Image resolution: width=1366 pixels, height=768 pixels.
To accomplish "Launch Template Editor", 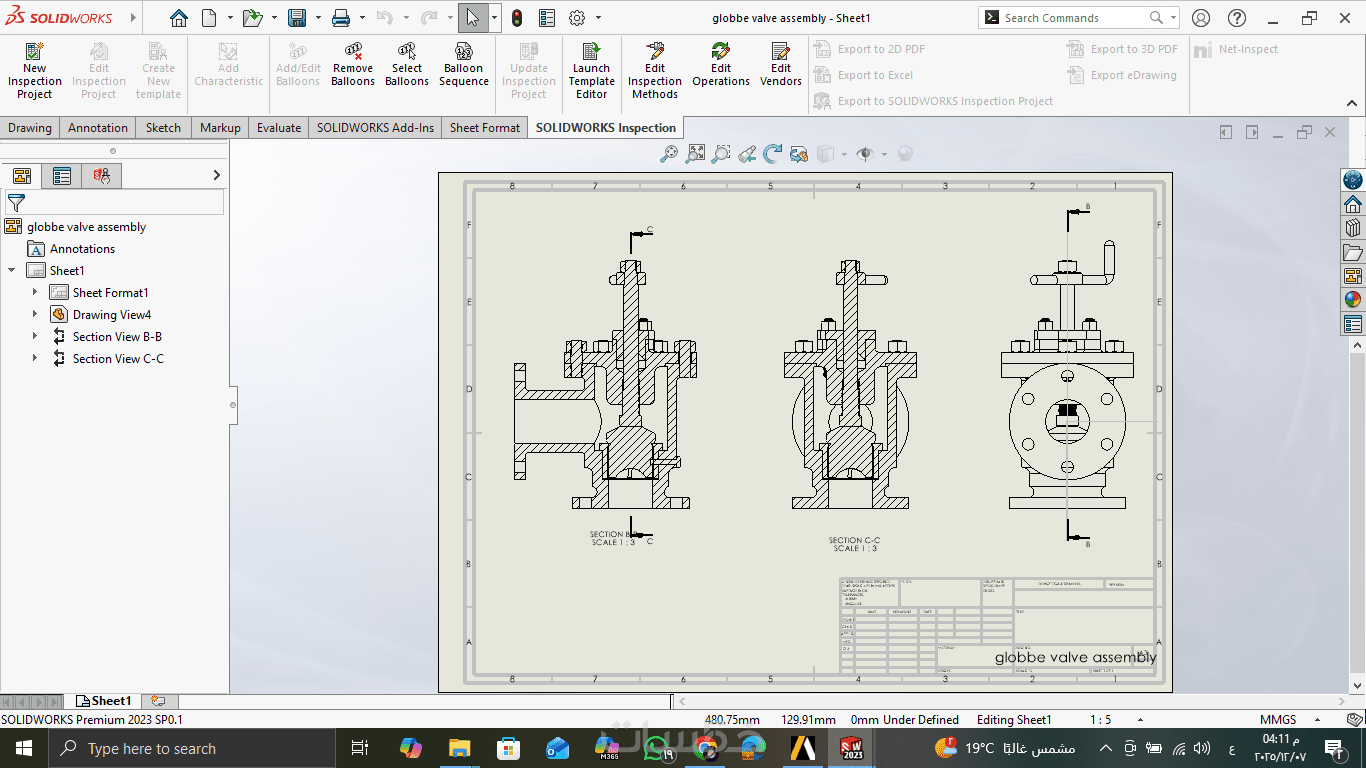I will pos(591,70).
